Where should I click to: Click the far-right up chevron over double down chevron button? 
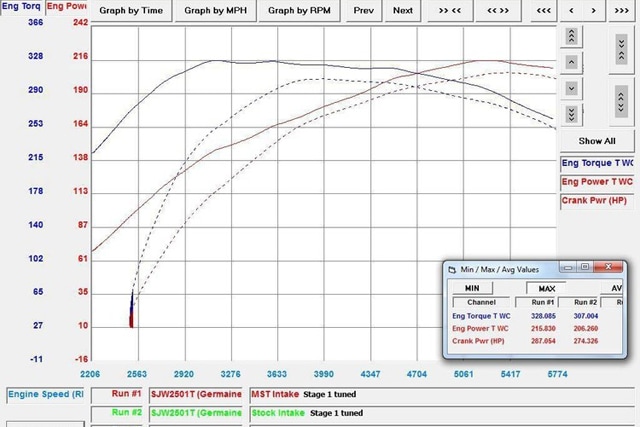pos(621,101)
